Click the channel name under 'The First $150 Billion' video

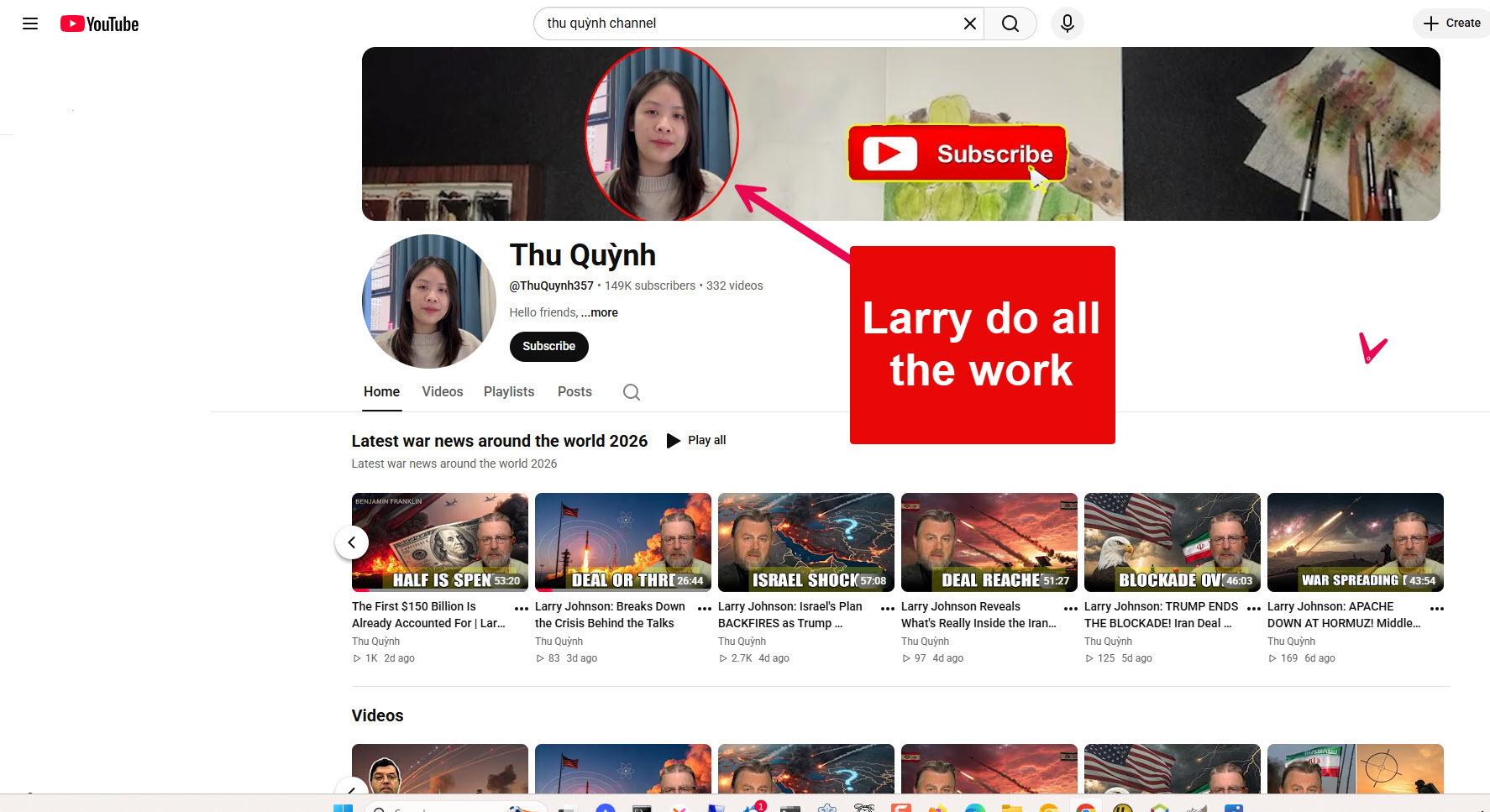click(x=375, y=642)
